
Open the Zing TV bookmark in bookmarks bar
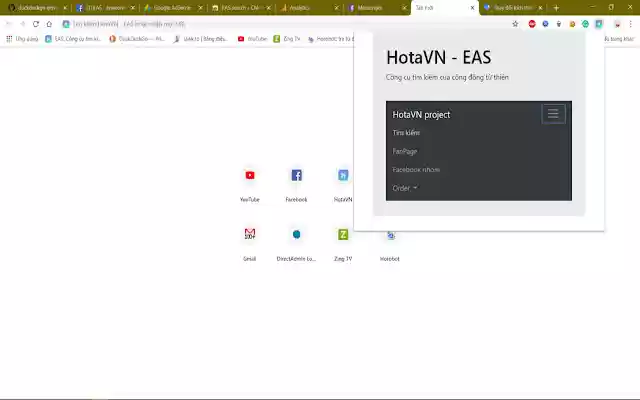pos(287,39)
